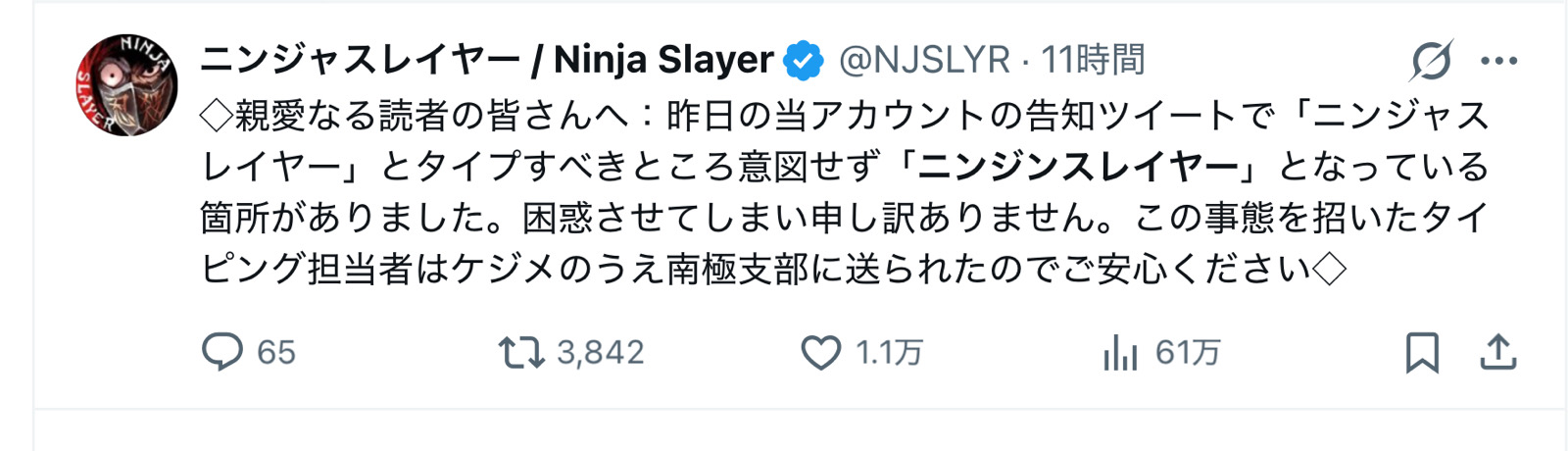Open the Ninja Slayer profile avatar

(127, 84)
